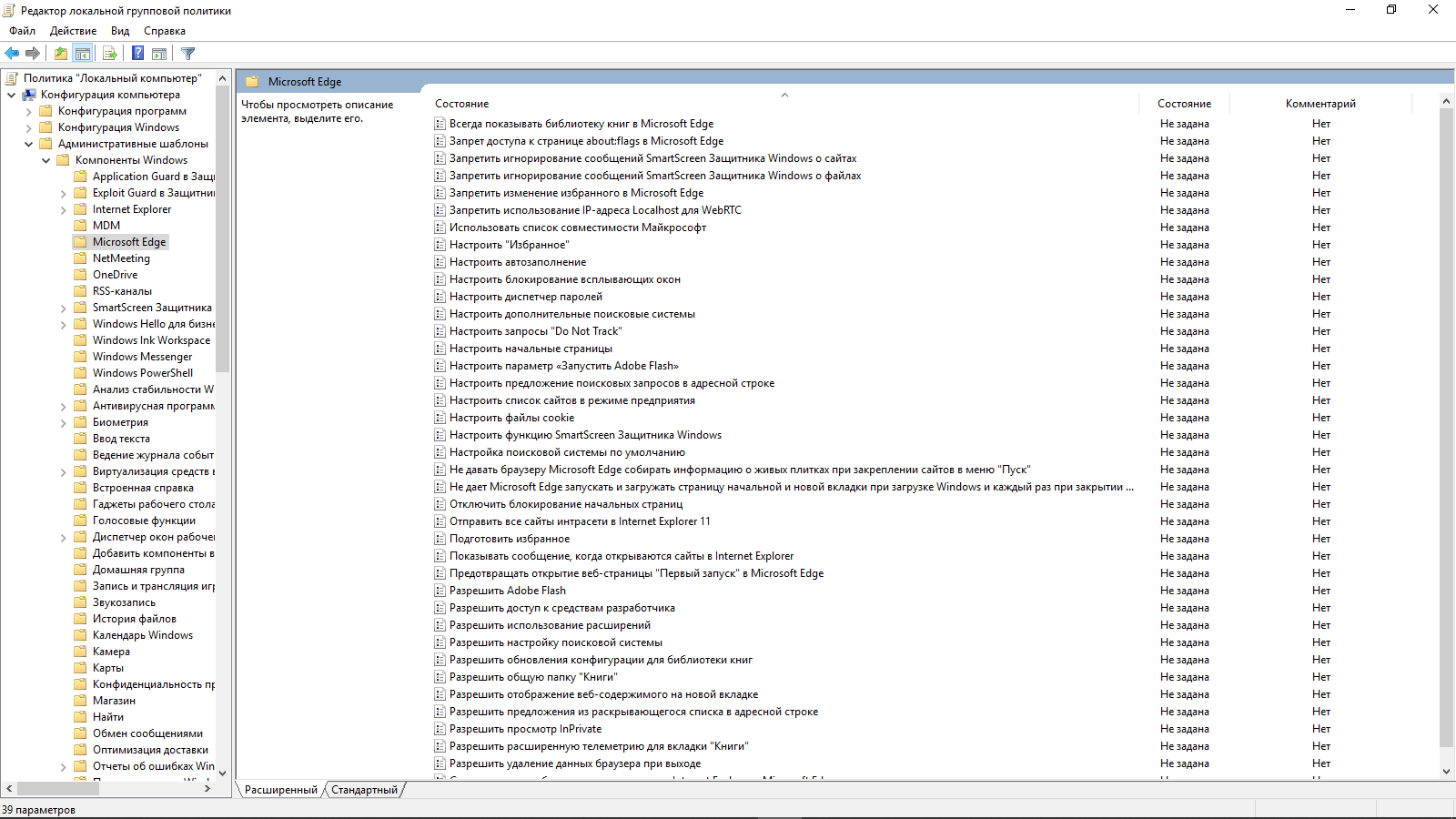The width and height of the screenshot is (1456, 819).
Task: Select 'Microsoft Edge' in the tree
Action: click(129, 242)
